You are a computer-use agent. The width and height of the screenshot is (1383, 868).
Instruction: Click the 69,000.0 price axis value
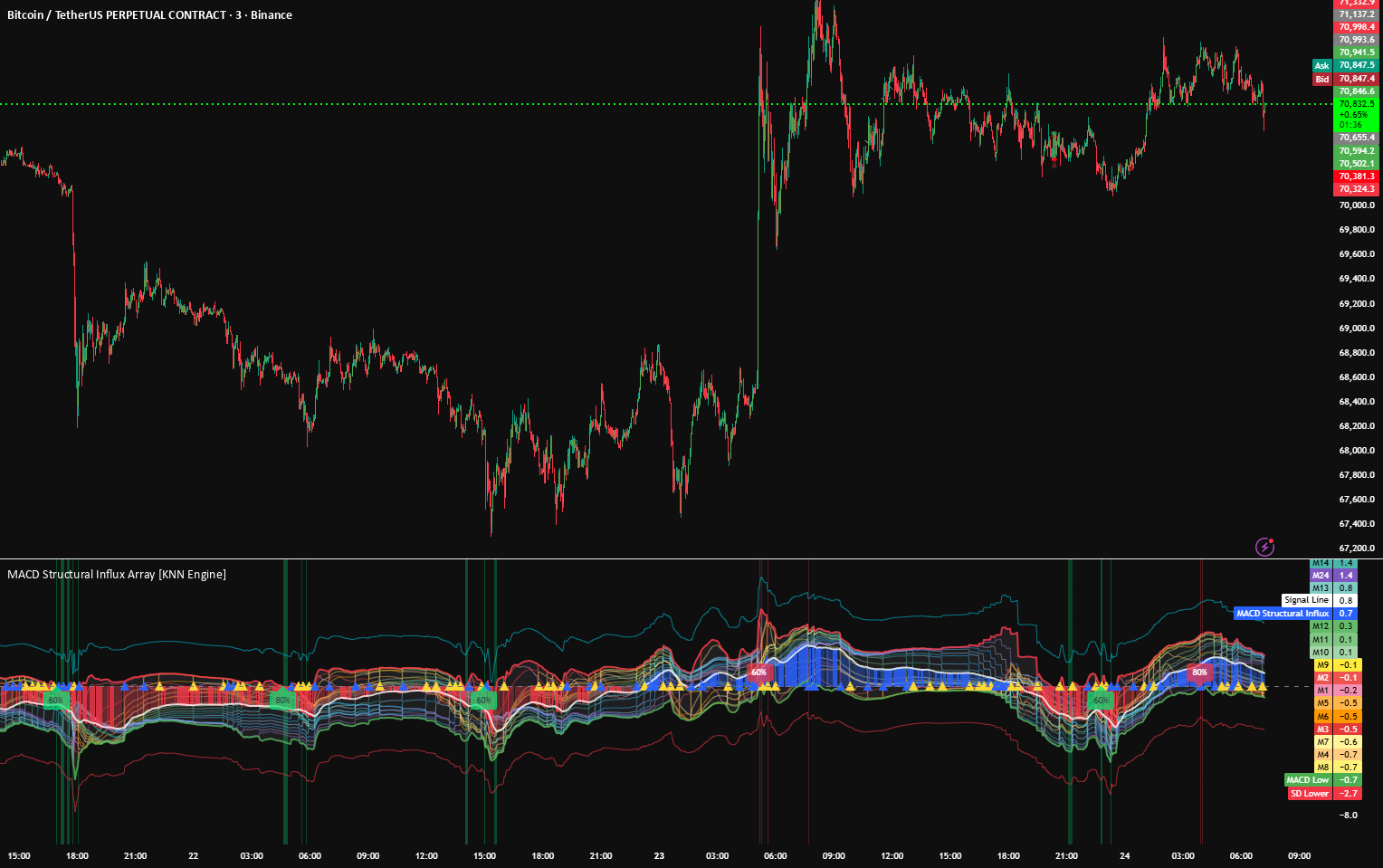[x=1357, y=328]
